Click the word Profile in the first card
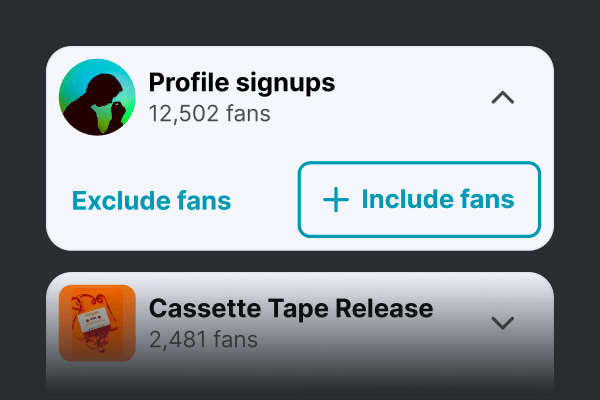Screen dimensions: 600x400 pos(183,83)
